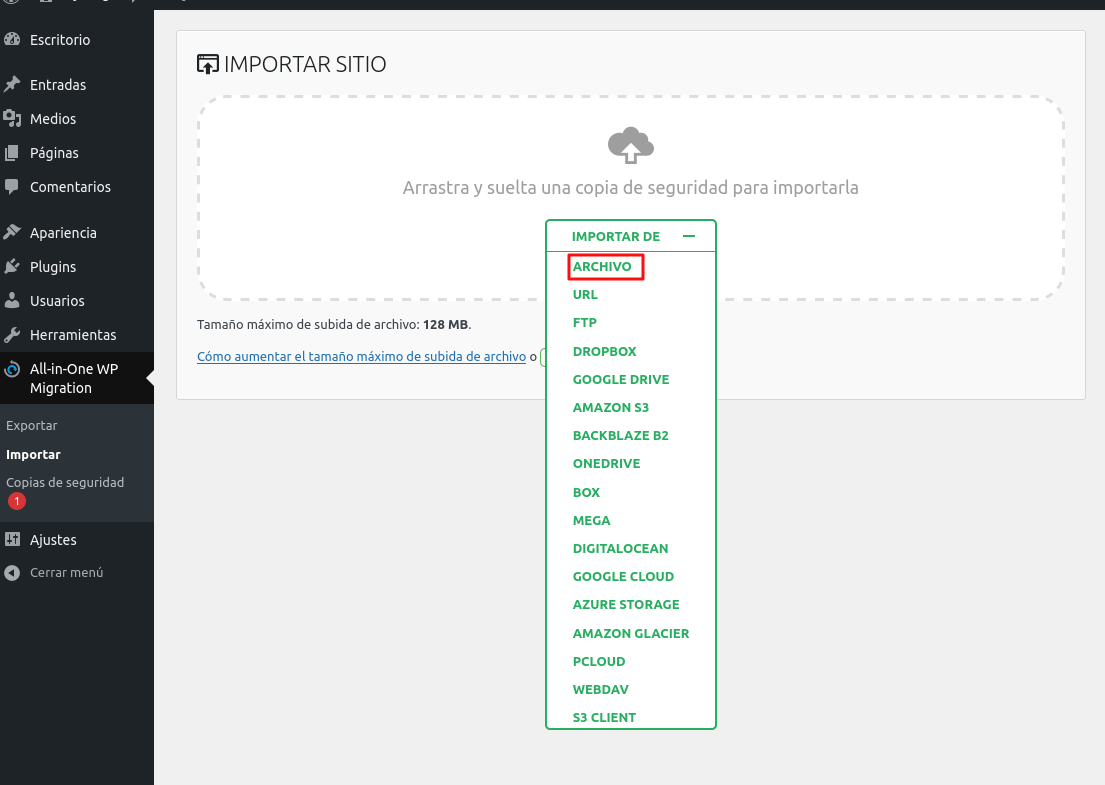Click the Comentarios speech bubble icon
Image resolution: width=1105 pixels, height=785 pixels.
(12, 187)
